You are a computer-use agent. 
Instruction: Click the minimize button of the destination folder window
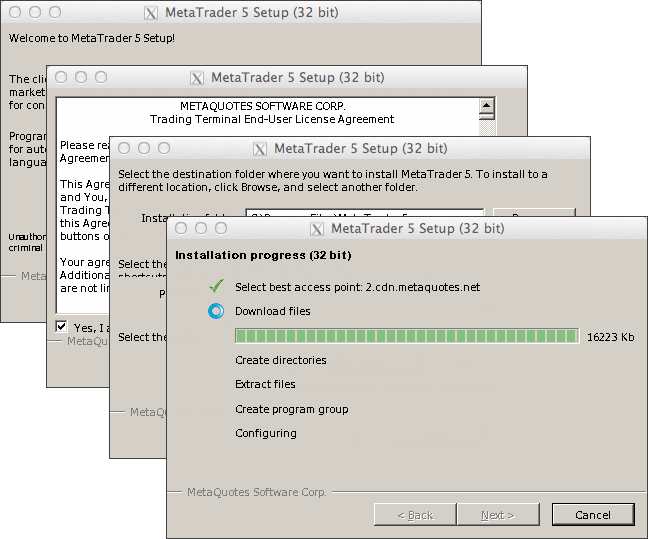pyautogui.click(x=144, y=148)
